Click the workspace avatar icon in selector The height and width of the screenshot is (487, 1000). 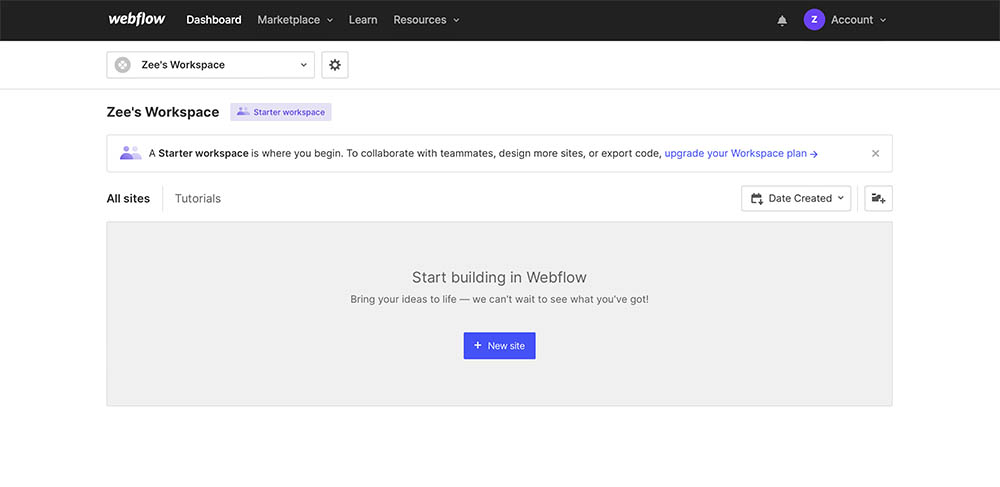(122, 65)
